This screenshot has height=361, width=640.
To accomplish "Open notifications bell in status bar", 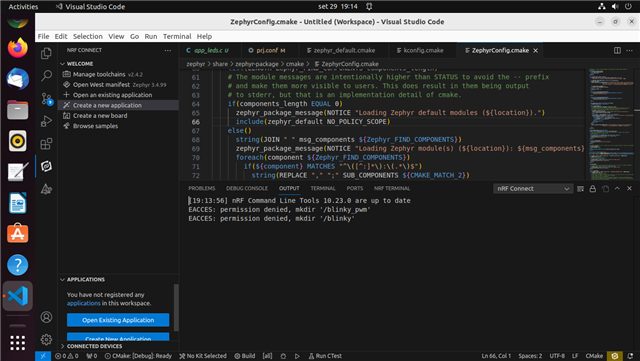I will click(630, 356).
